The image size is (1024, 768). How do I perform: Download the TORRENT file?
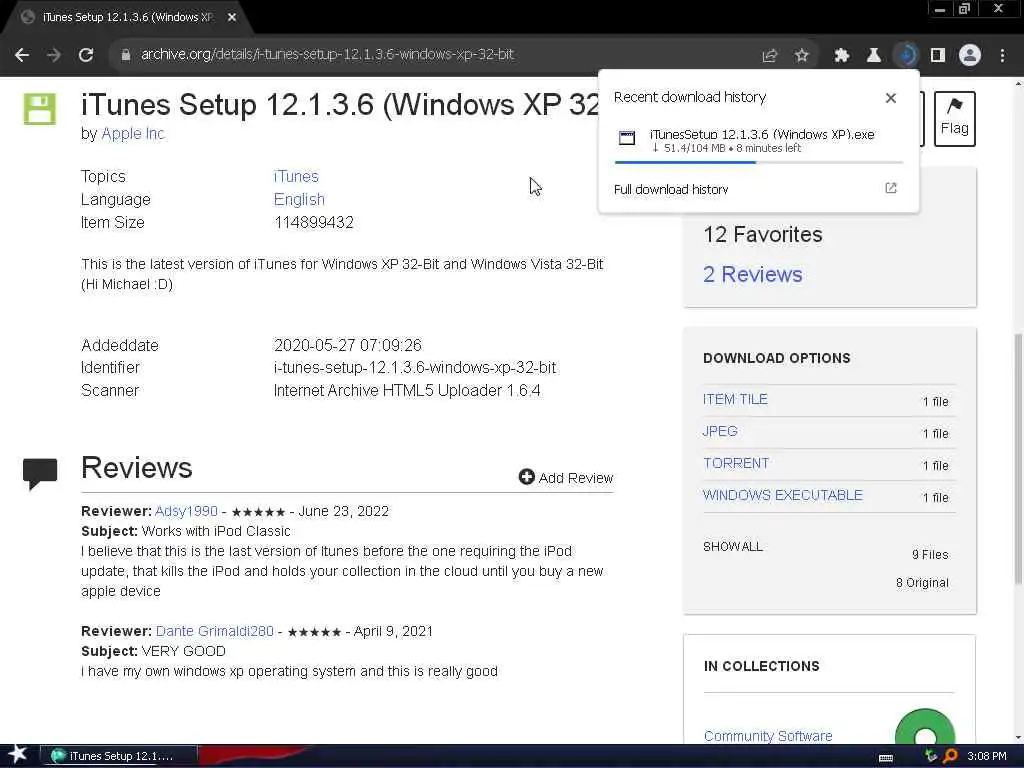pyautogui.click(x=736, y=464)
